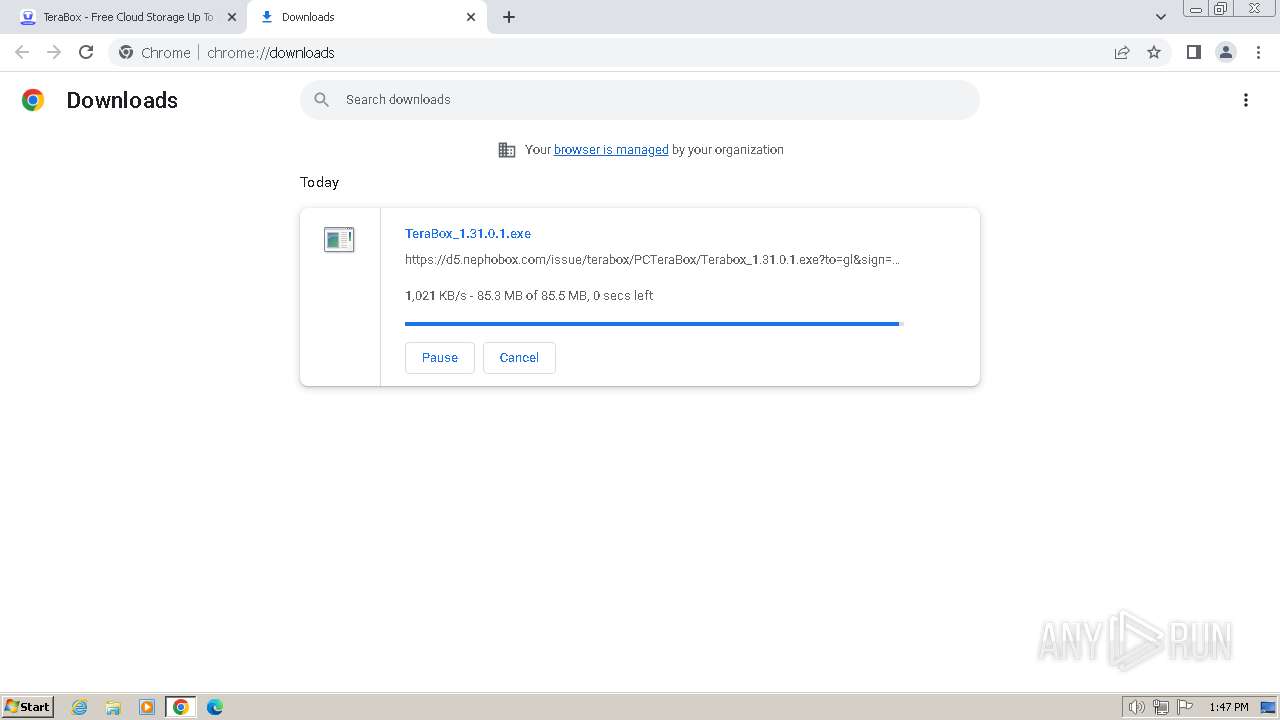Switch to the TeraBox Free Cloud Storage tab

128,17
